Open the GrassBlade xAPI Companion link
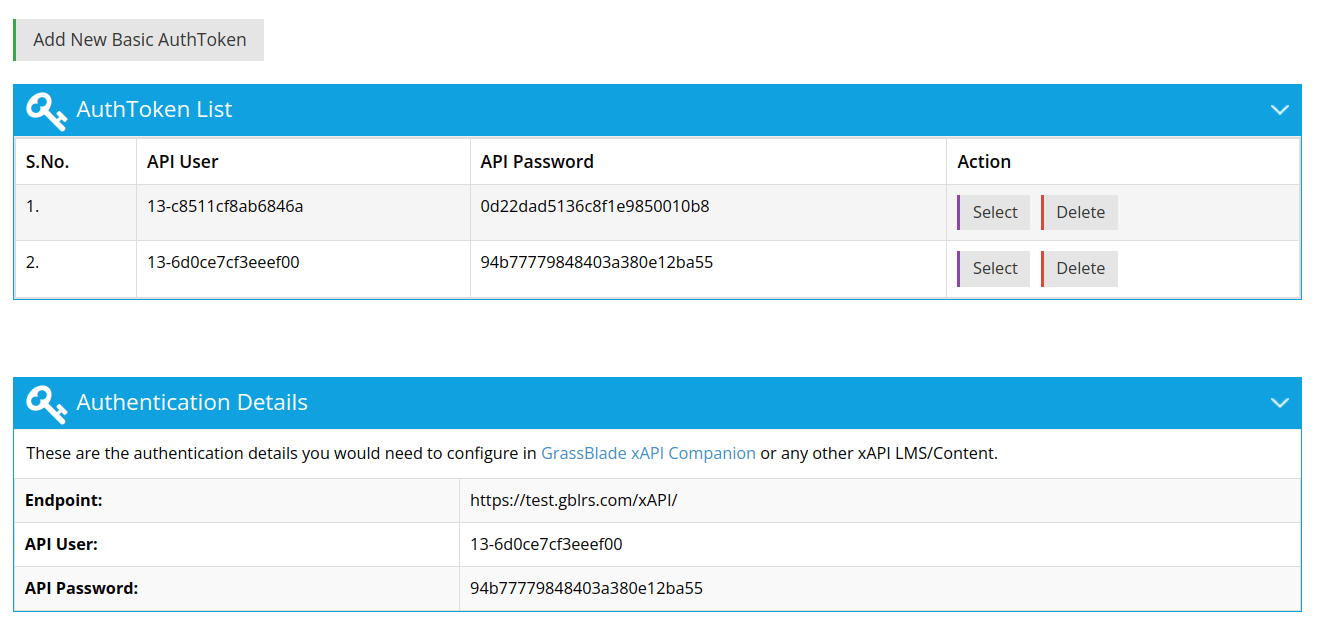The height and width of the screenshot is (630, 1318). point(648,453)
